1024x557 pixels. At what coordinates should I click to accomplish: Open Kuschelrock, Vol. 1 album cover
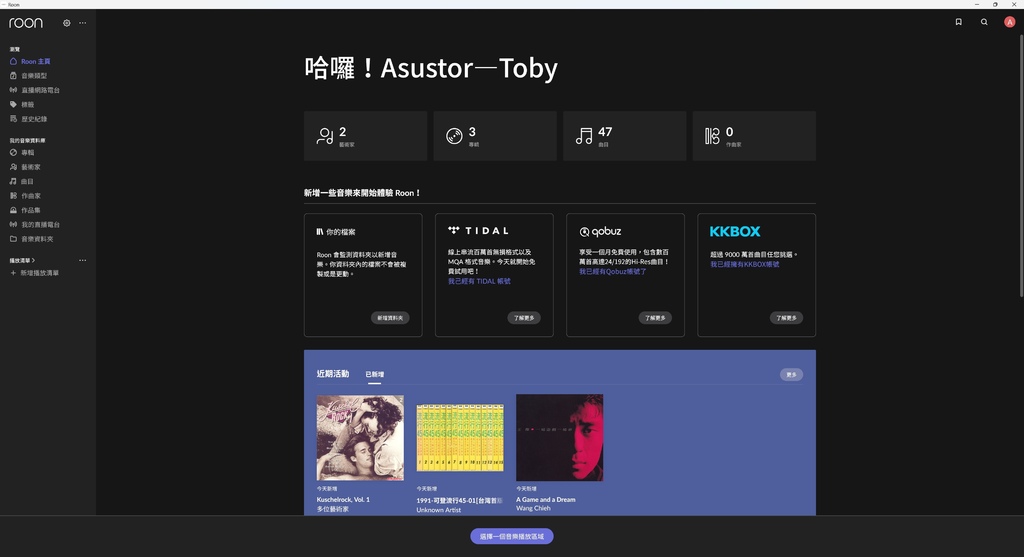tap(360, 438)
